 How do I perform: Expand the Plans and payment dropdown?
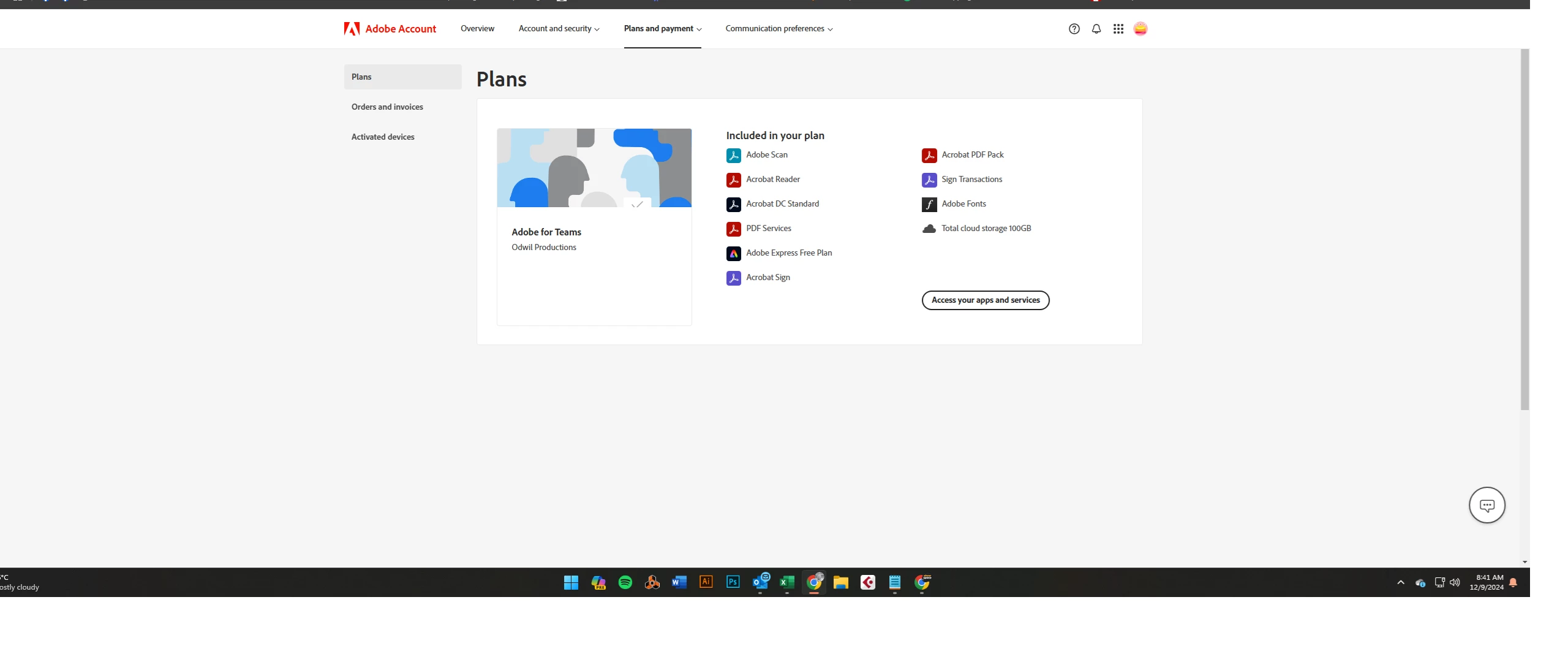(662, 29)
